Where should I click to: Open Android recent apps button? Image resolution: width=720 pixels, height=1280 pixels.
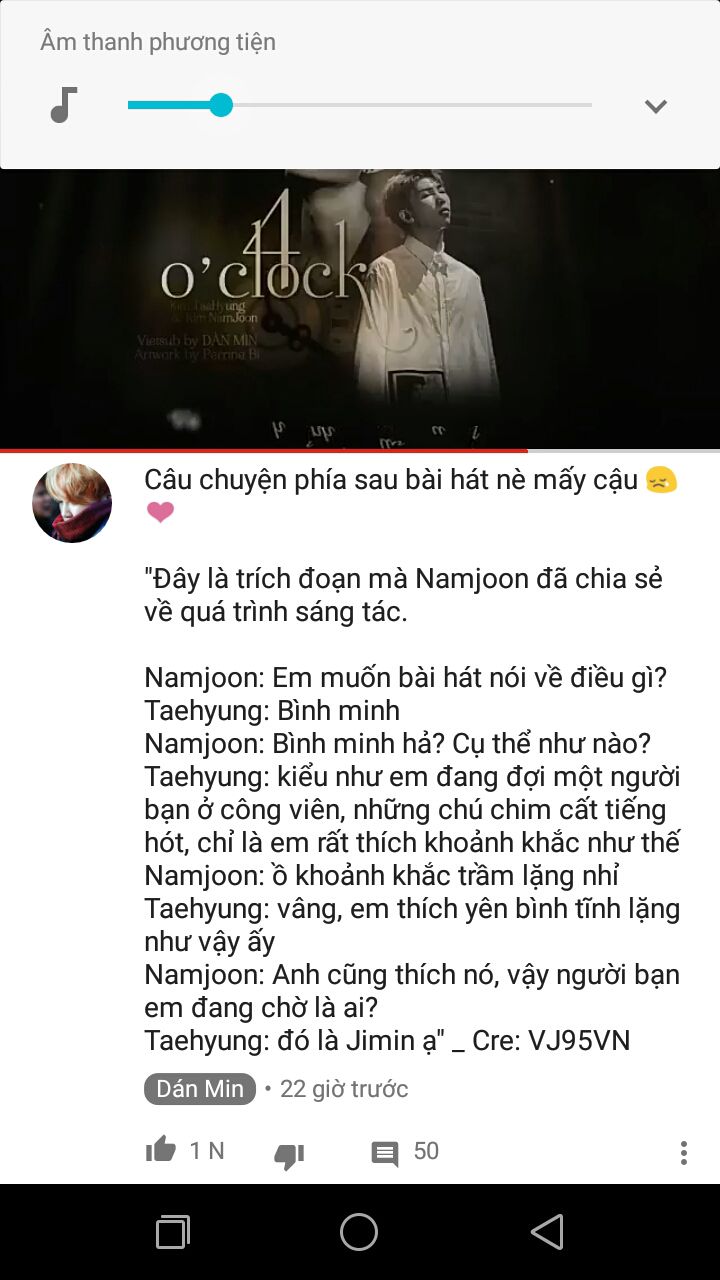[x=173, y=1232]
